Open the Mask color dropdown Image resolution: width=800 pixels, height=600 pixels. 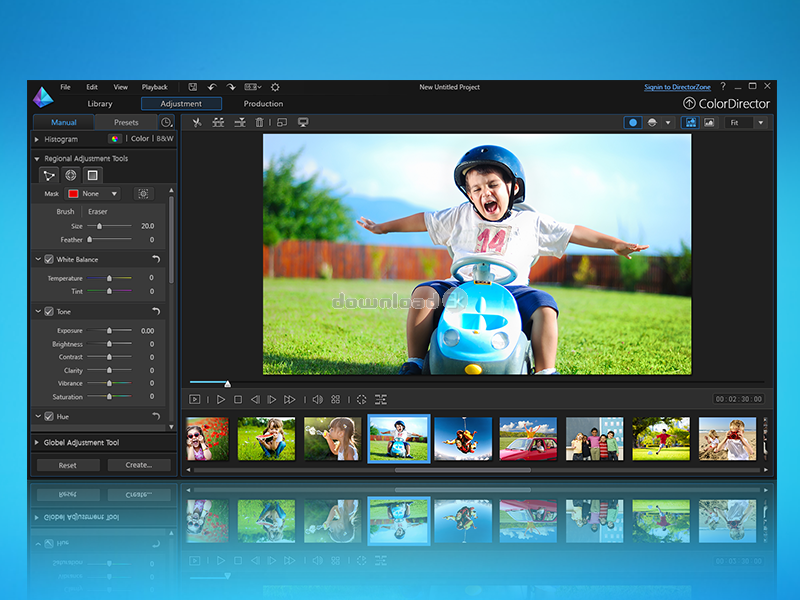[94, 194]
